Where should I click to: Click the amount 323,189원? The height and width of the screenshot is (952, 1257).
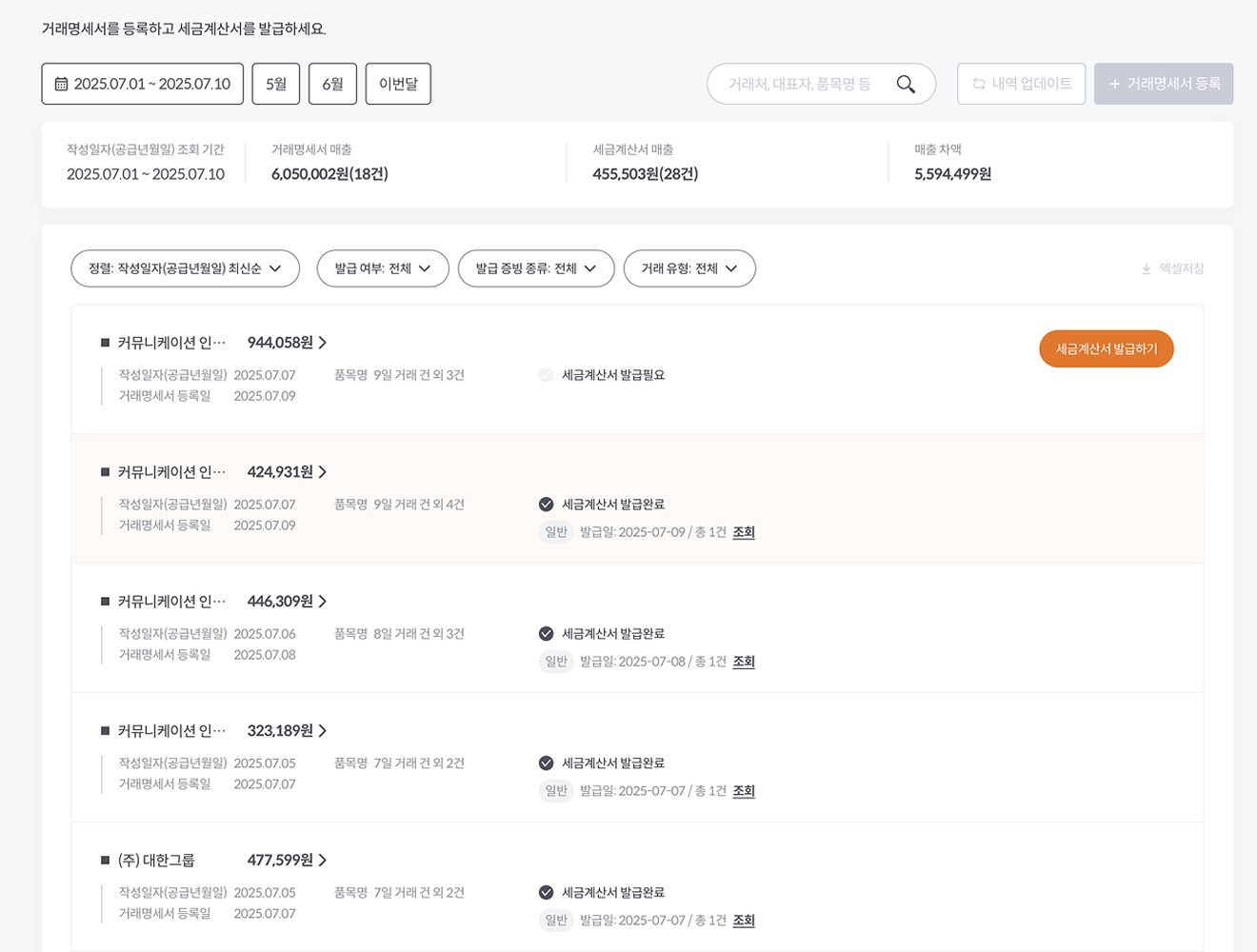pyautogui.click(x=280, y=731)
